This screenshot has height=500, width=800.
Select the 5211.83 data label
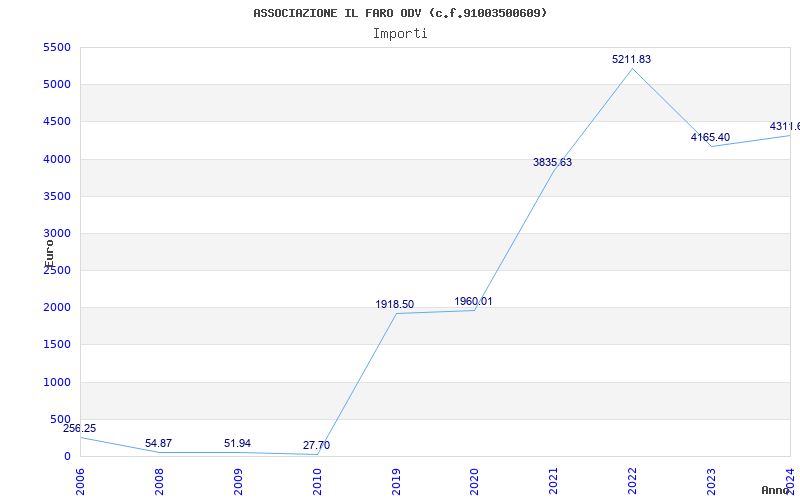coord(632,59)
